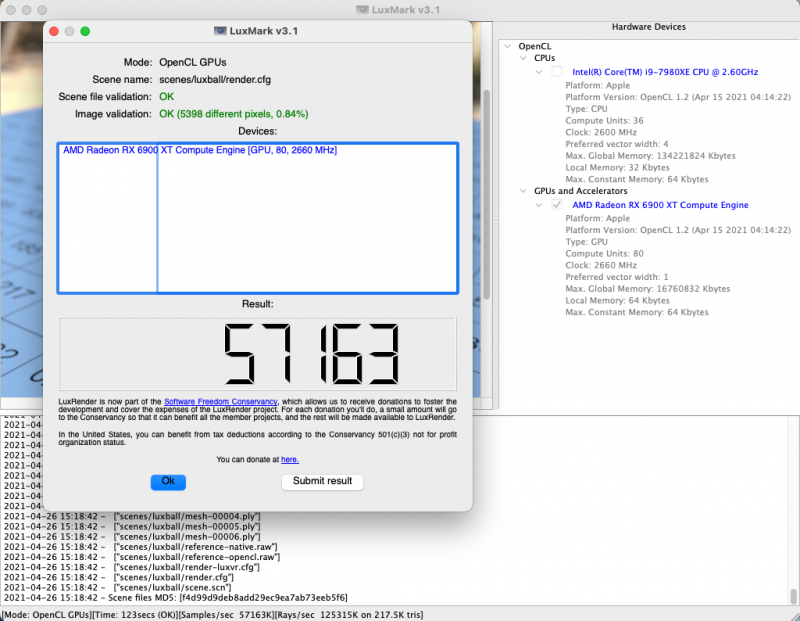Click the log line 'scenes/luxball/render-luxvr.cfg'

tap(132, 567)
